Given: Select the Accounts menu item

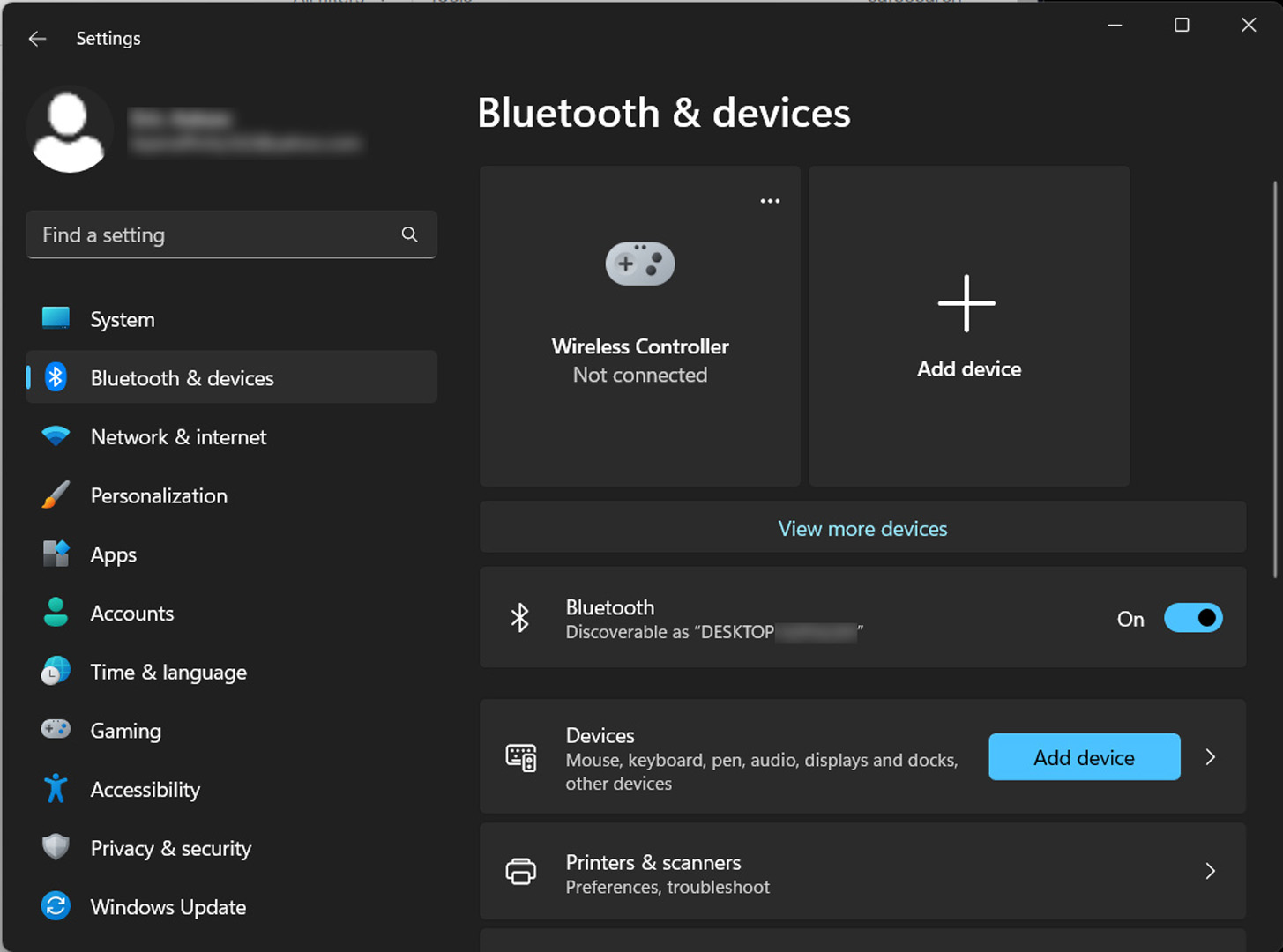Looking at the screenshot, I should click(131, 613).
